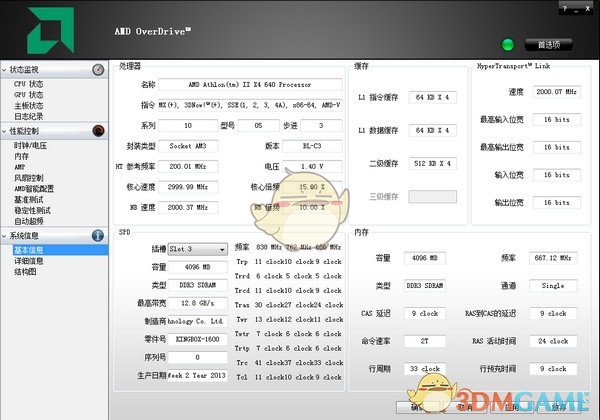
Task: Click the blue info icon for 系统信息
Action: tap(98, 235)
